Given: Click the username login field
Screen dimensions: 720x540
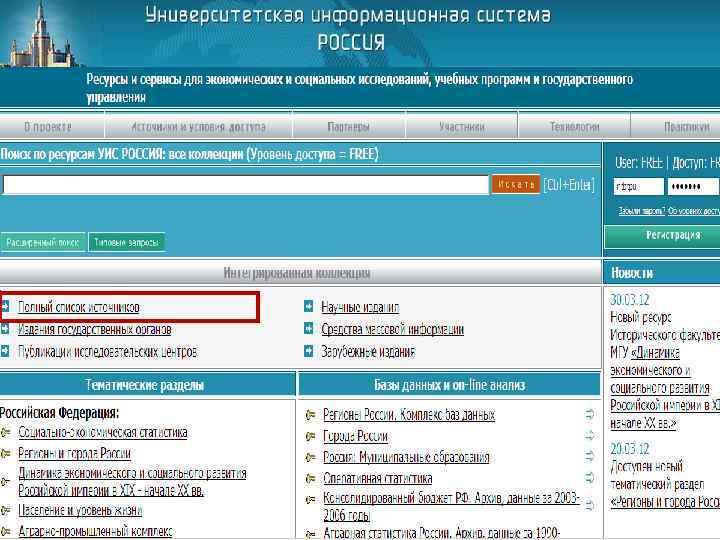Looking at the screenshot, I should tap(638, 186).
